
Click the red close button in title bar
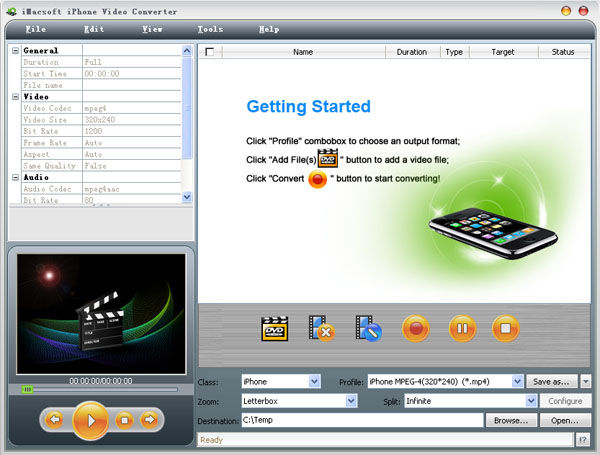click(x=583, y=11)
